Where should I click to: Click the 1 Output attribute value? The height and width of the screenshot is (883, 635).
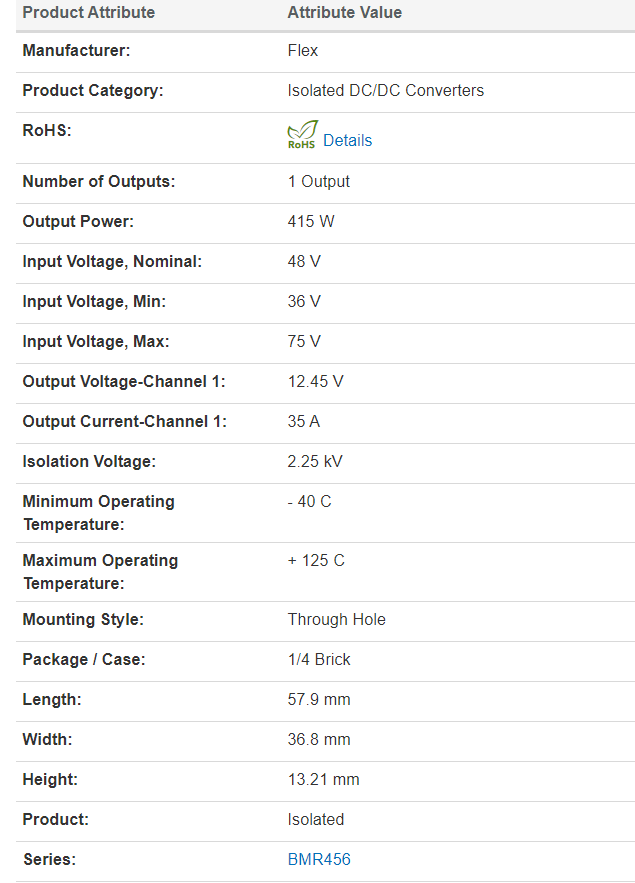[x=319, y=181]
